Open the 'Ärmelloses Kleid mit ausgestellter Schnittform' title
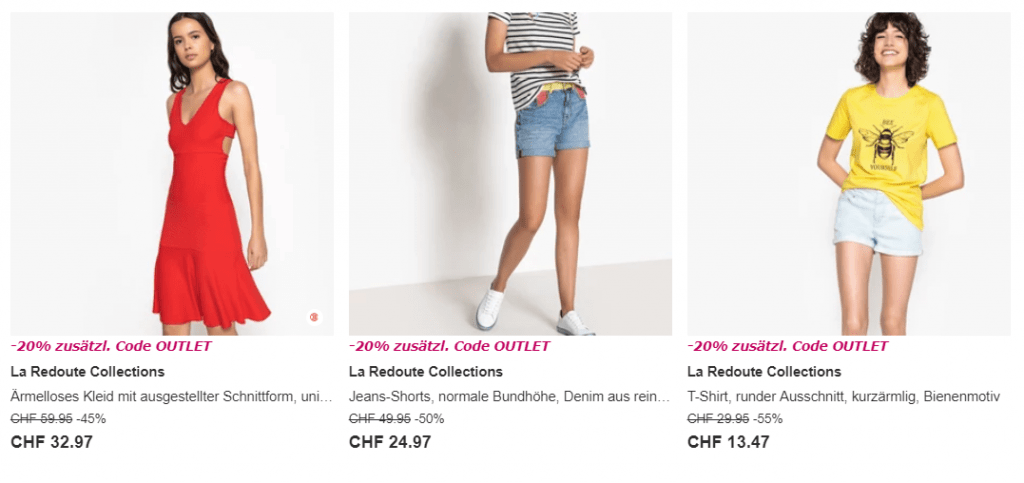This screenshot has width=1024, height=483. (171, 397)
